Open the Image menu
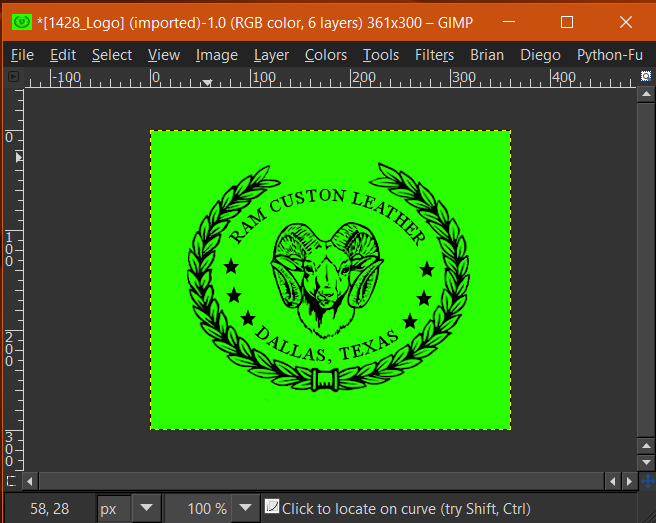Screen dimensions: 656x523 216,55
